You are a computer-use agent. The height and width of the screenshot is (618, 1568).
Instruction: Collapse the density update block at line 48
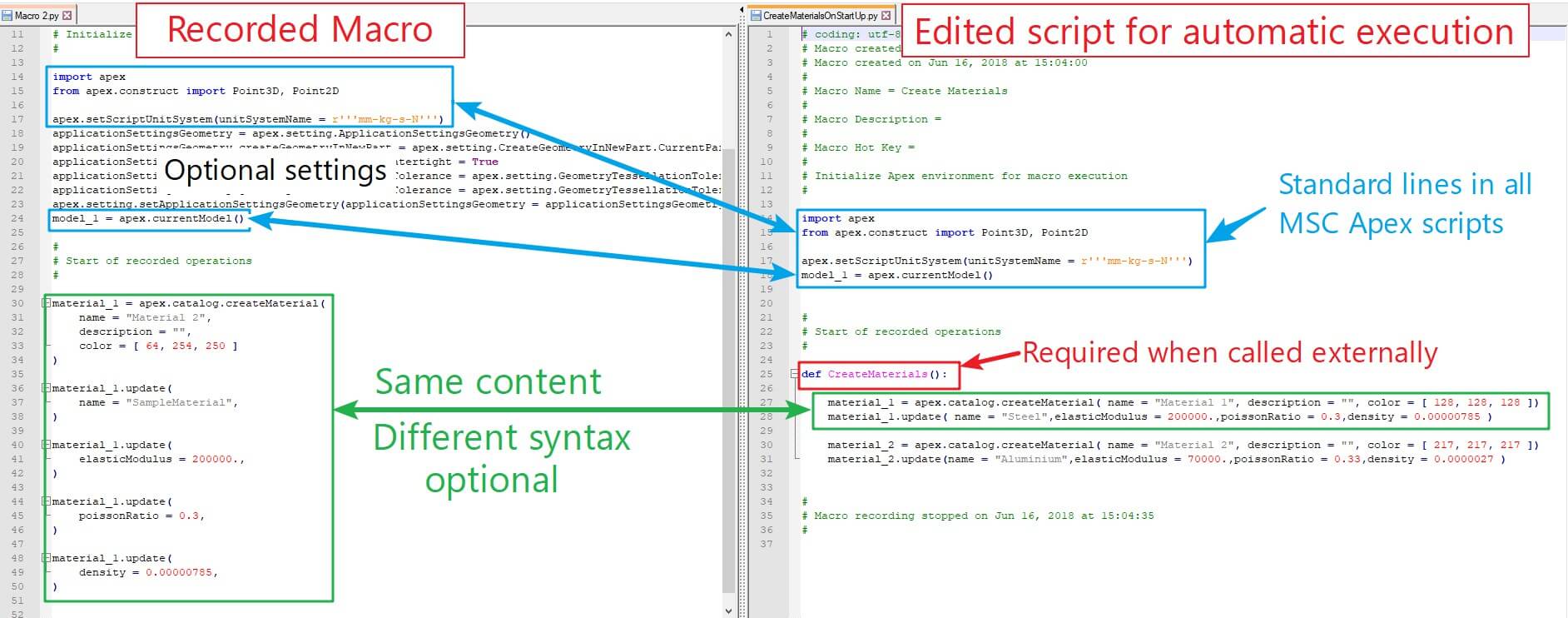click(47, 558)
